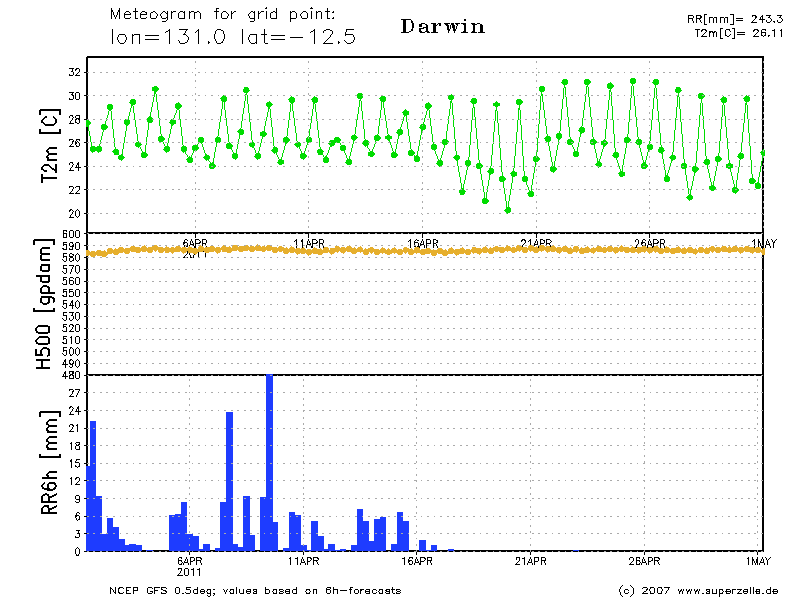Image resolution: width=800 pixels, height=600 pixels.
Task: Click the '32' tick on the temperature axis
Action: (74, 72)
